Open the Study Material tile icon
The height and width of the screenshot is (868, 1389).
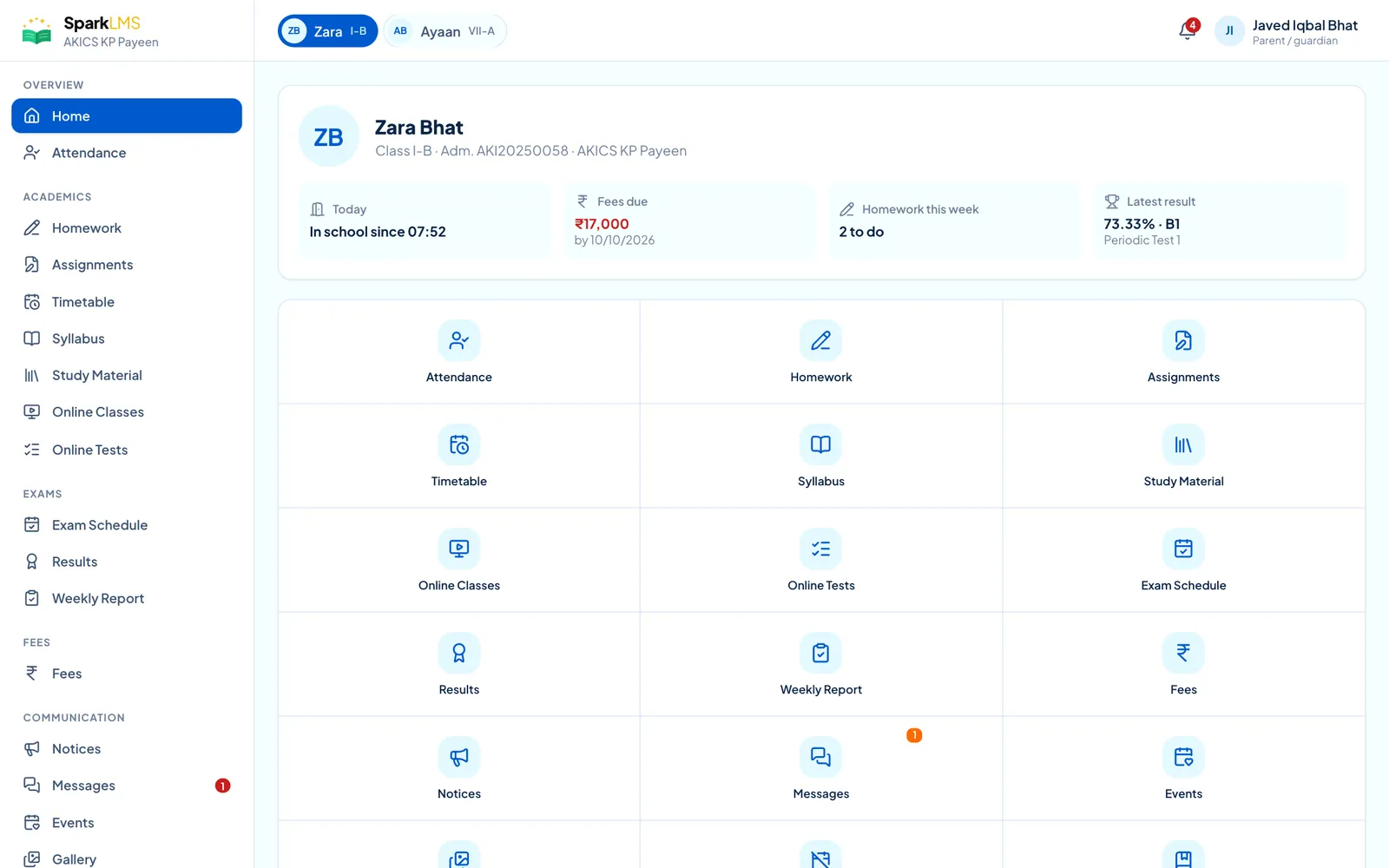(1183, 444)
